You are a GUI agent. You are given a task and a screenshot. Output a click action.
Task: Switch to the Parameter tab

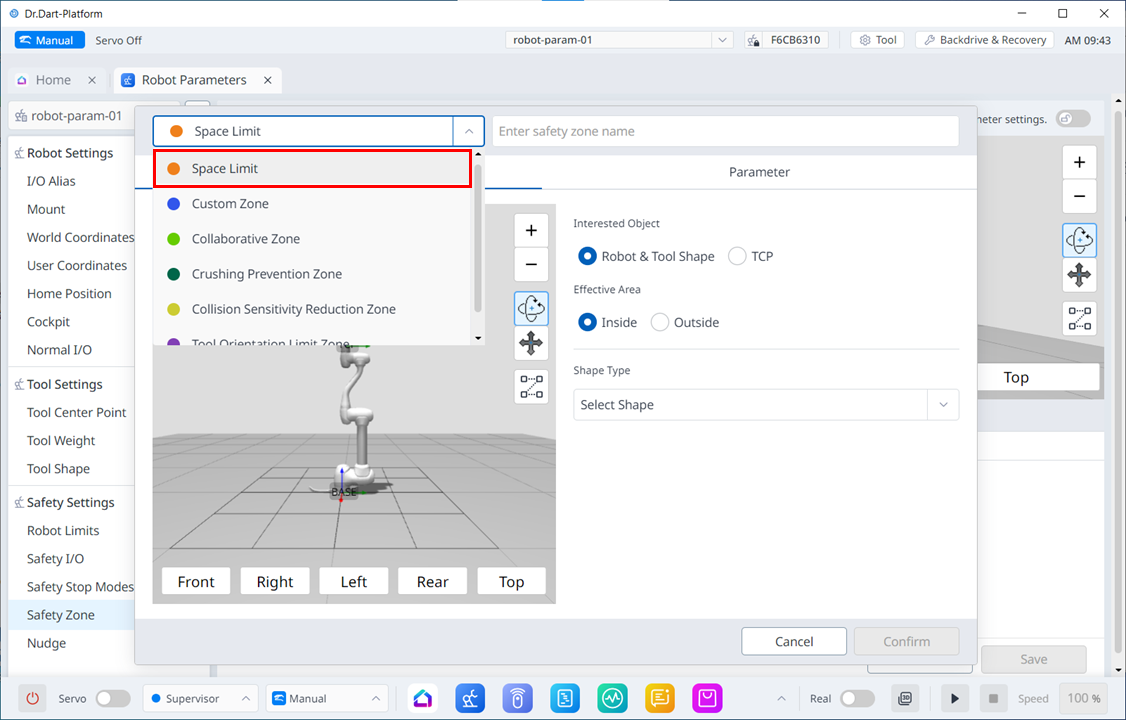click(759, 172)
